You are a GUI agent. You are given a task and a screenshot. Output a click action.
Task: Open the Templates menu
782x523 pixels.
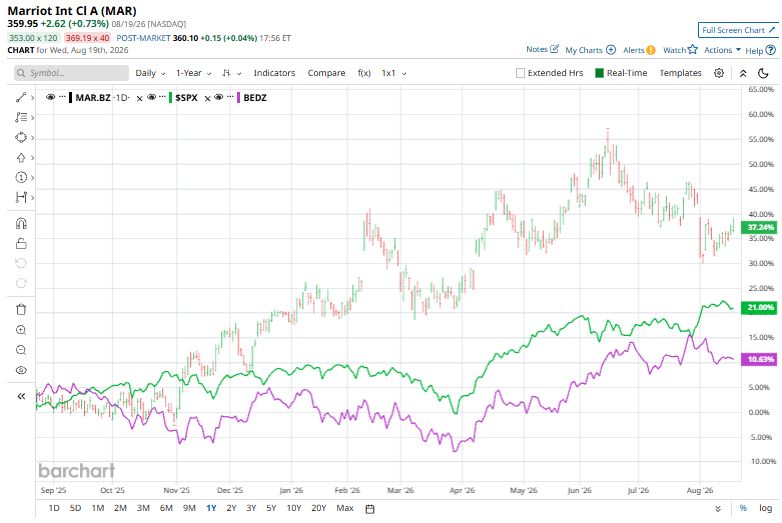(x=680, y=73)
